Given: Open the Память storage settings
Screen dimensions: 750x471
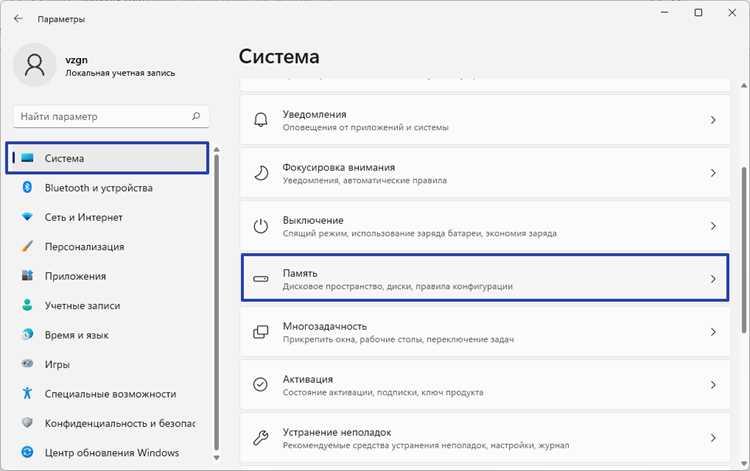Looking at the screenshot, I should click(x=485, y=278).
